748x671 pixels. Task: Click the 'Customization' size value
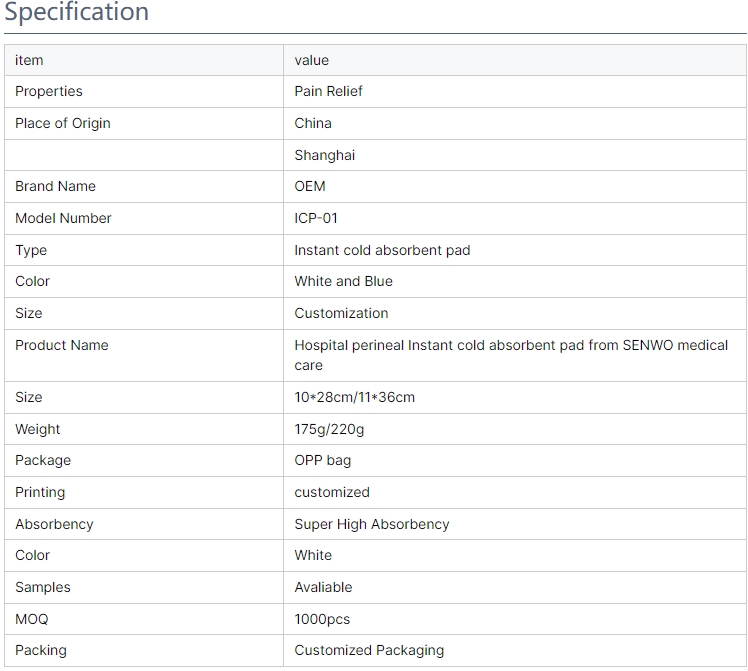341,313
